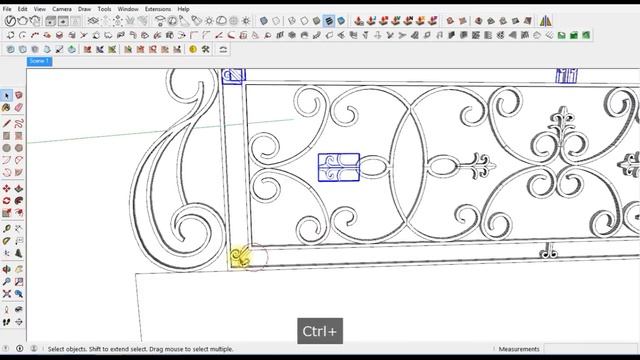Select the Position Camera tool
Screen dimensions: 640x360
click(x=6, y=309)
